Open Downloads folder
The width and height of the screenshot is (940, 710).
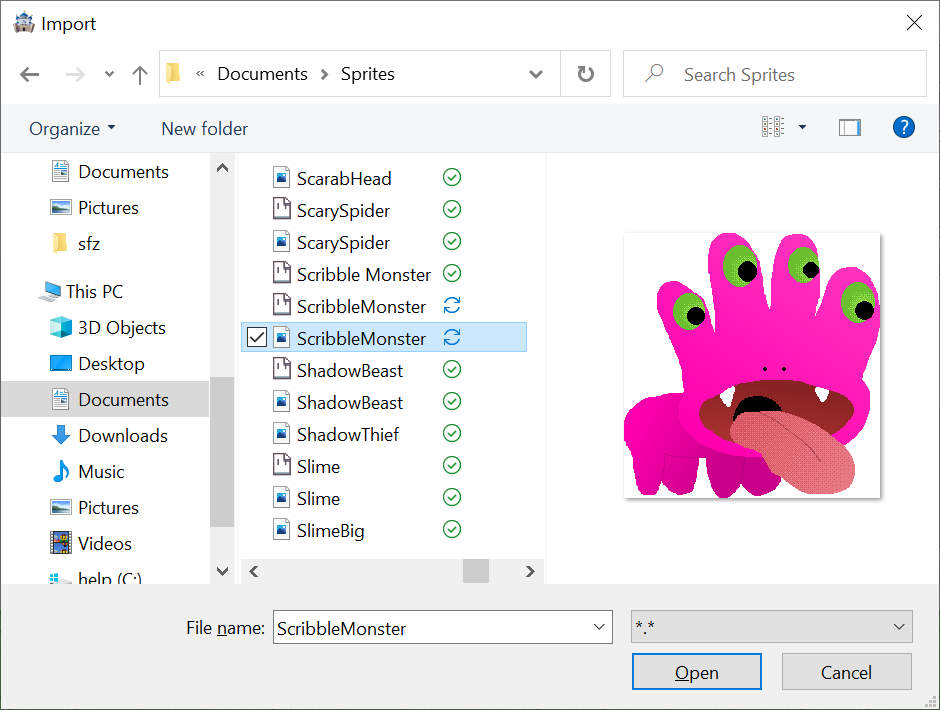click(x=109, y=435)
